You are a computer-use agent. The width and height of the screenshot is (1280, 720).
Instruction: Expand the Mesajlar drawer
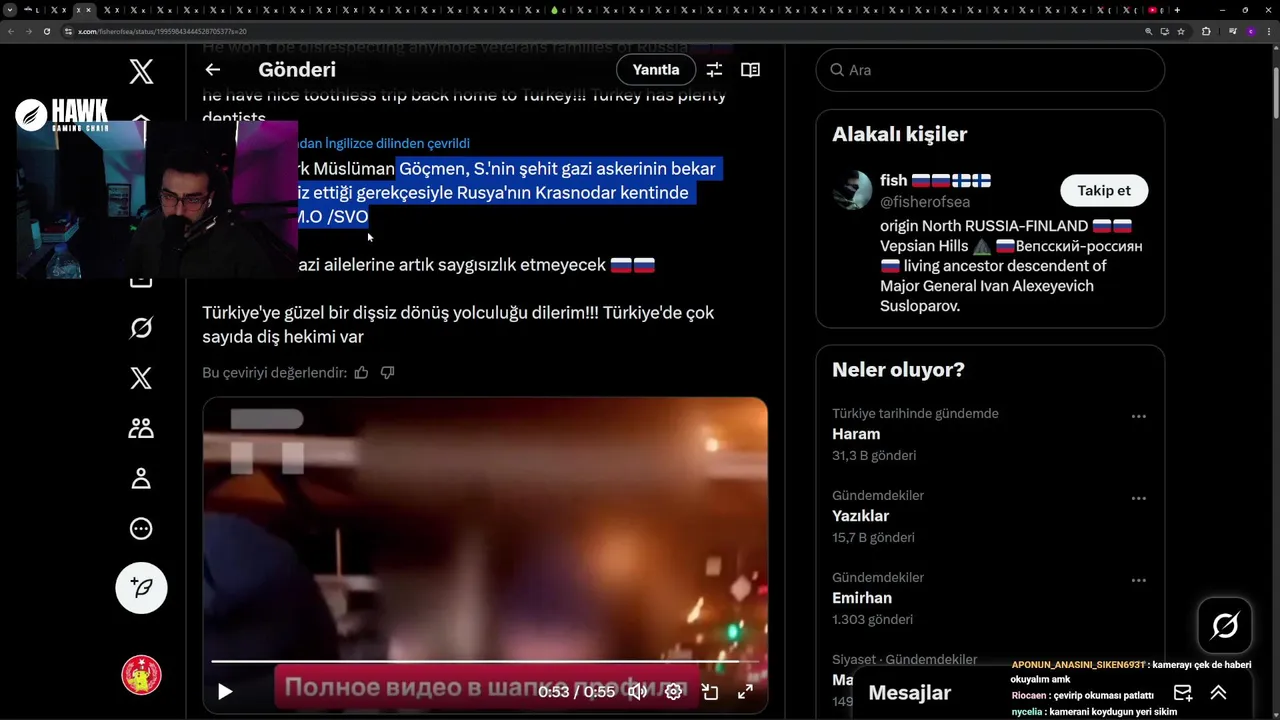click(1218, 693)
